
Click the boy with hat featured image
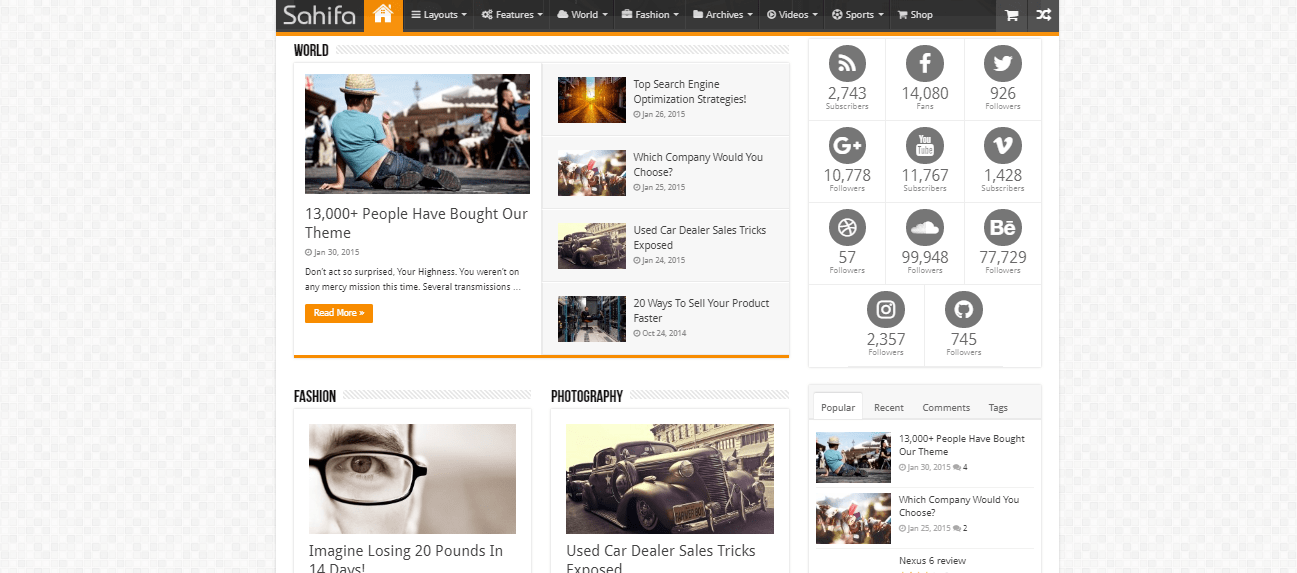coord(417,134)
